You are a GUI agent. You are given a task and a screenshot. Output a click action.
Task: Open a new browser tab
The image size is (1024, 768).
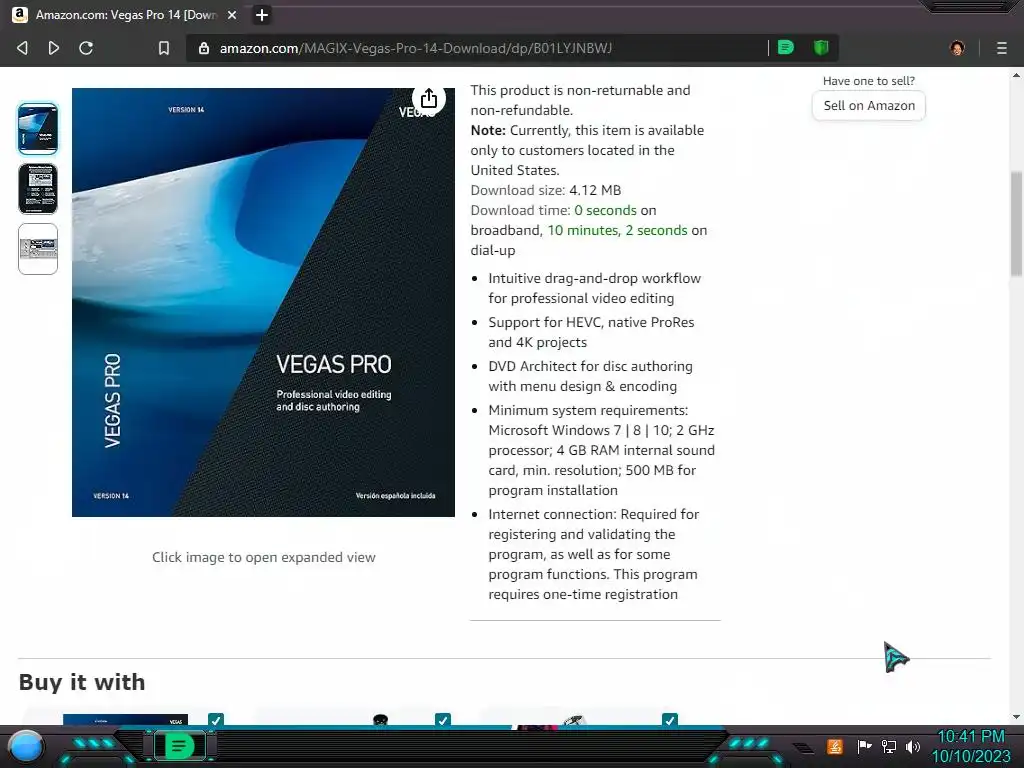(x=262, y=14)
